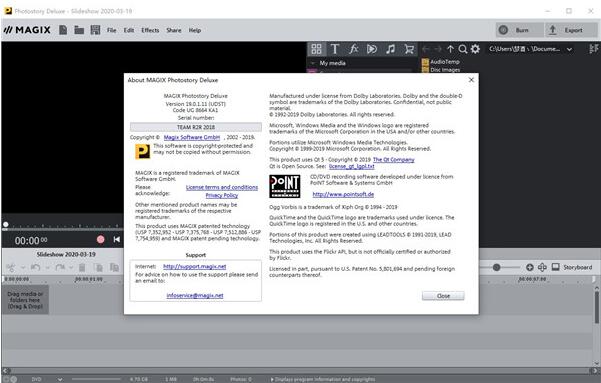The height and width of the screenshot is (383, 601).
Task: Select the AudioTemp folder
Action: [x=440, y=62]
